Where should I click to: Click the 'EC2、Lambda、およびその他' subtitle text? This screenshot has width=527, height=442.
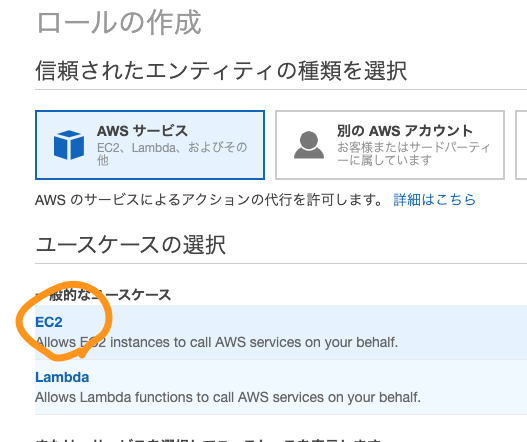point(172,154)
